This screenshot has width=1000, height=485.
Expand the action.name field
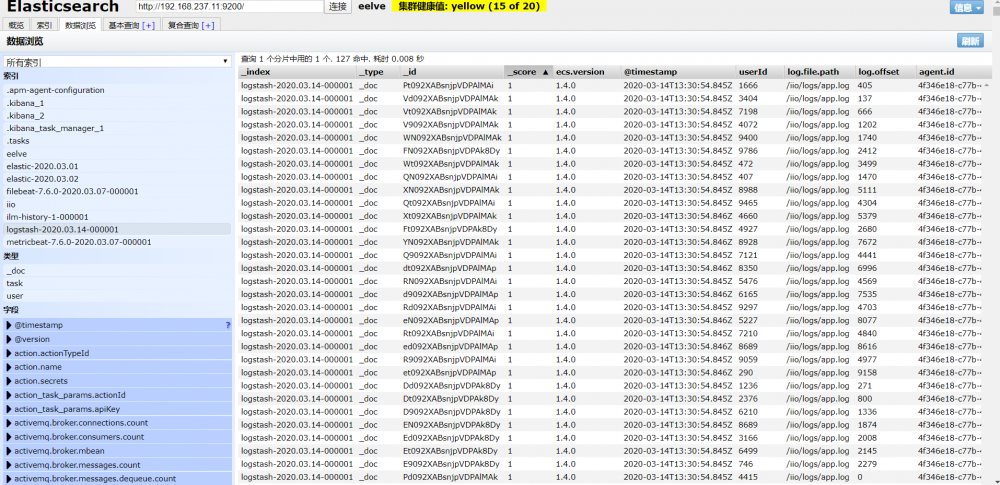[x=9, y=368]
